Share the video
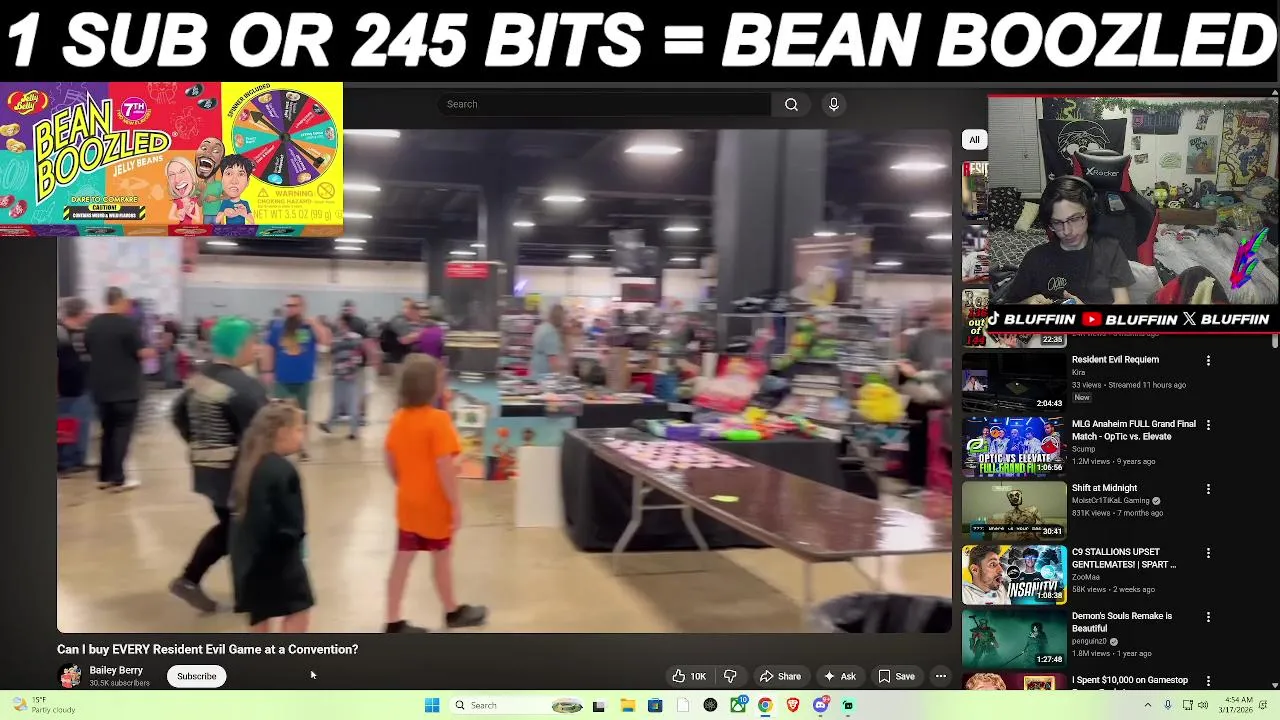Viewport: 1280px width, 720px height. coord(780,676)
